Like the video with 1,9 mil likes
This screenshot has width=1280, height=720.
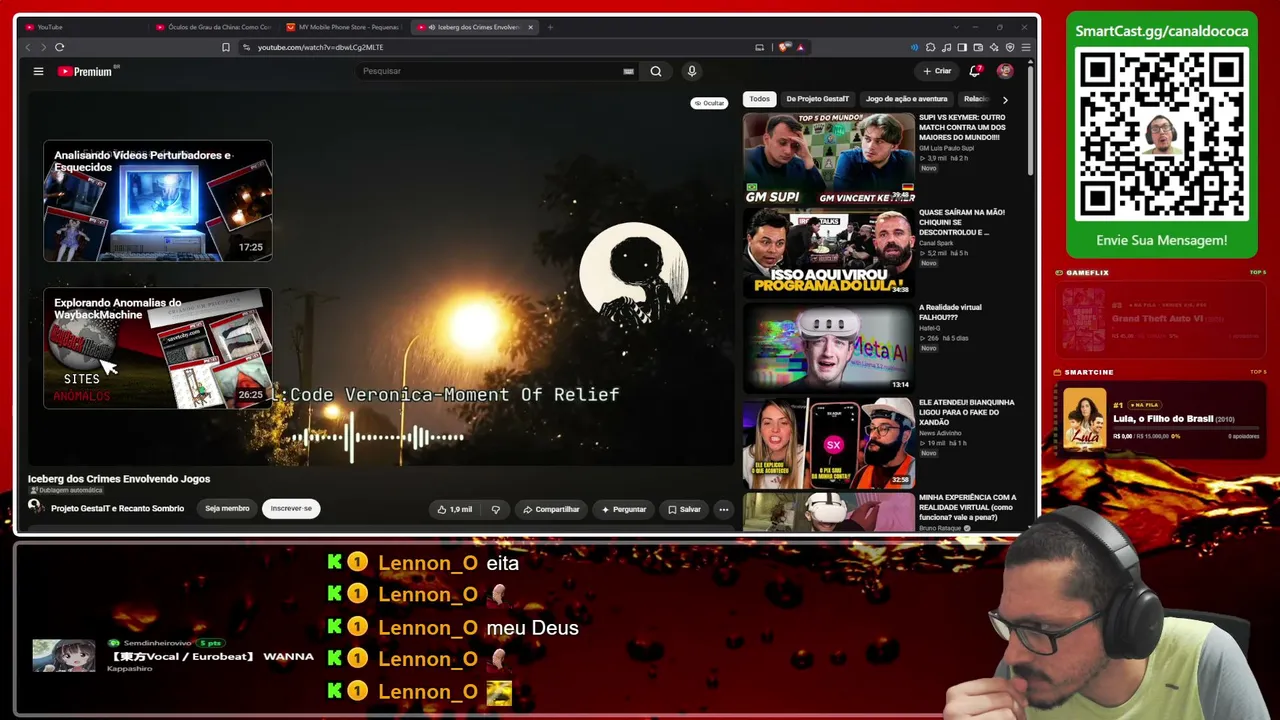(455, 509)
